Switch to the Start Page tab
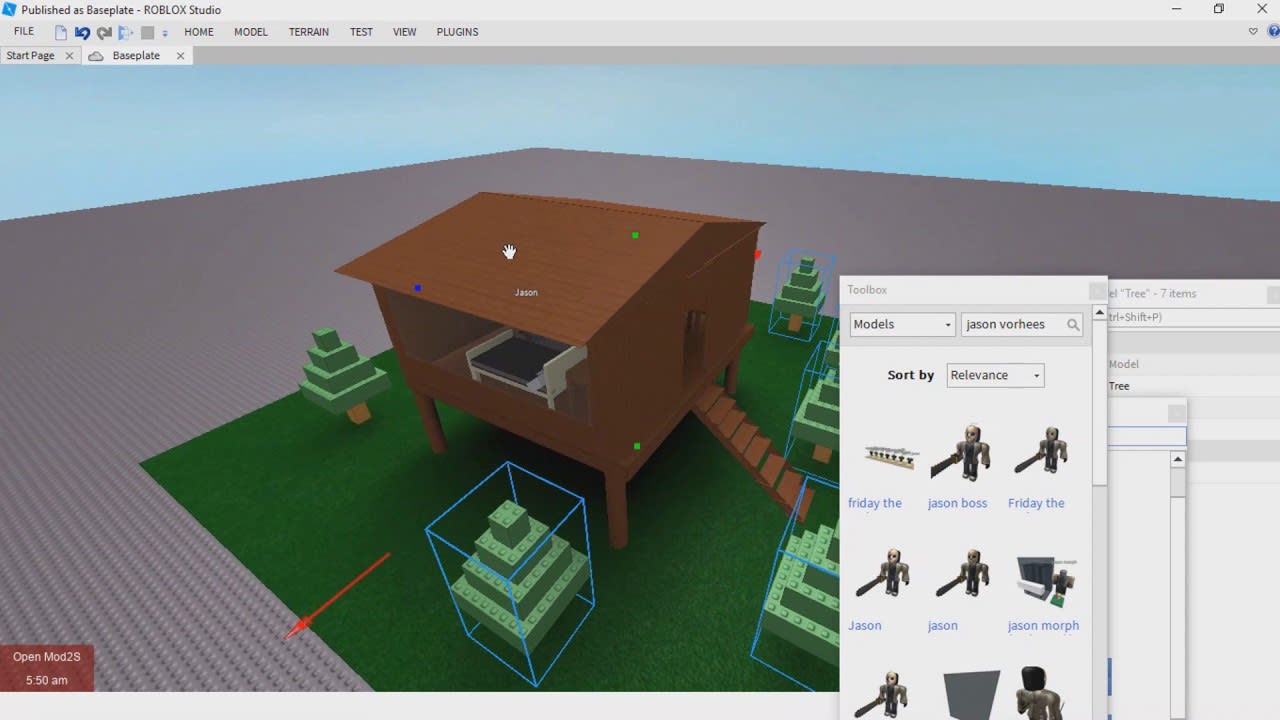Viewport: 1280px width, 720px height. [30, 56]
